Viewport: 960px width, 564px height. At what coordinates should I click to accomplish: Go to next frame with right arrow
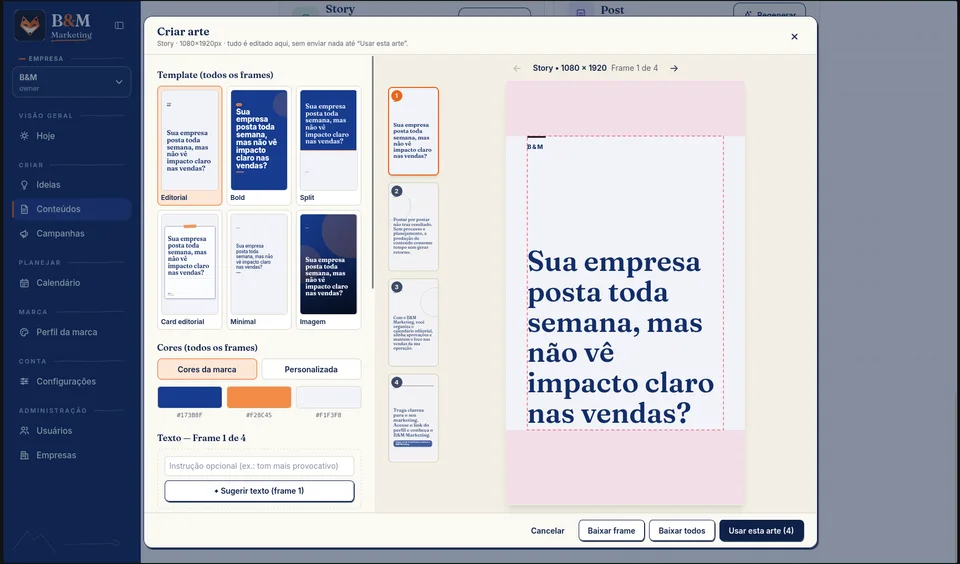coord(674,69)
